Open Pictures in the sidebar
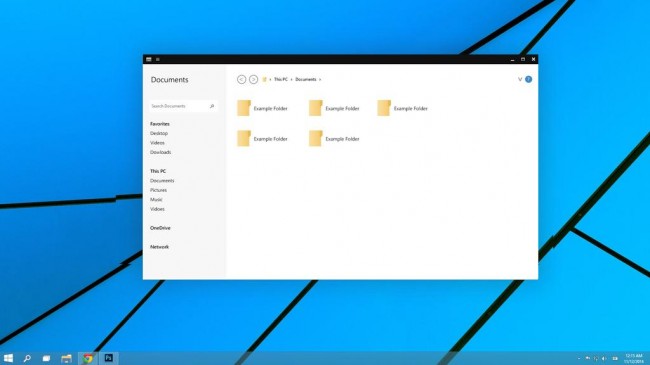 coord(158,190)
